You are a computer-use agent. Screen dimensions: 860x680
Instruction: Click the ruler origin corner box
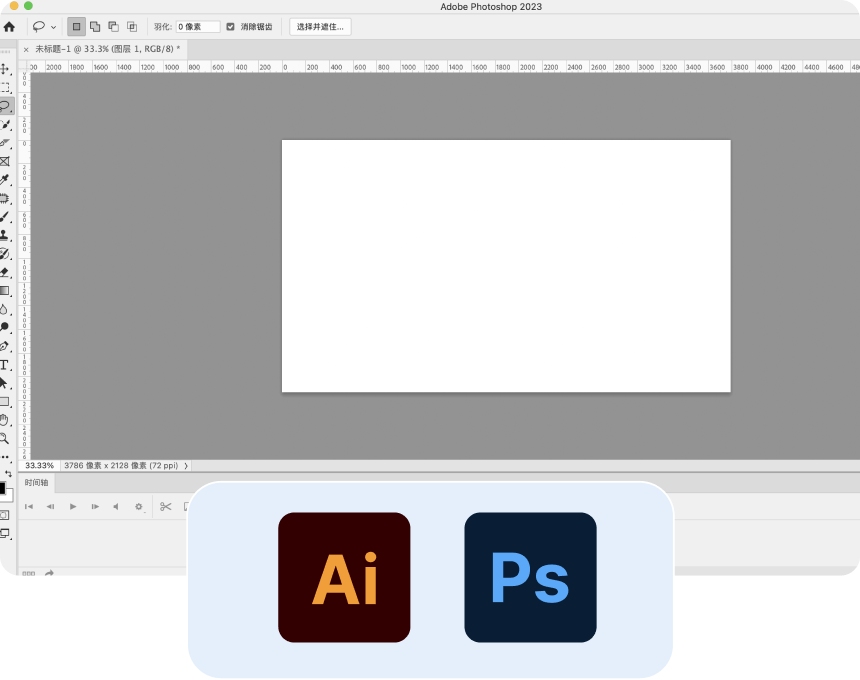click(24, 66)
